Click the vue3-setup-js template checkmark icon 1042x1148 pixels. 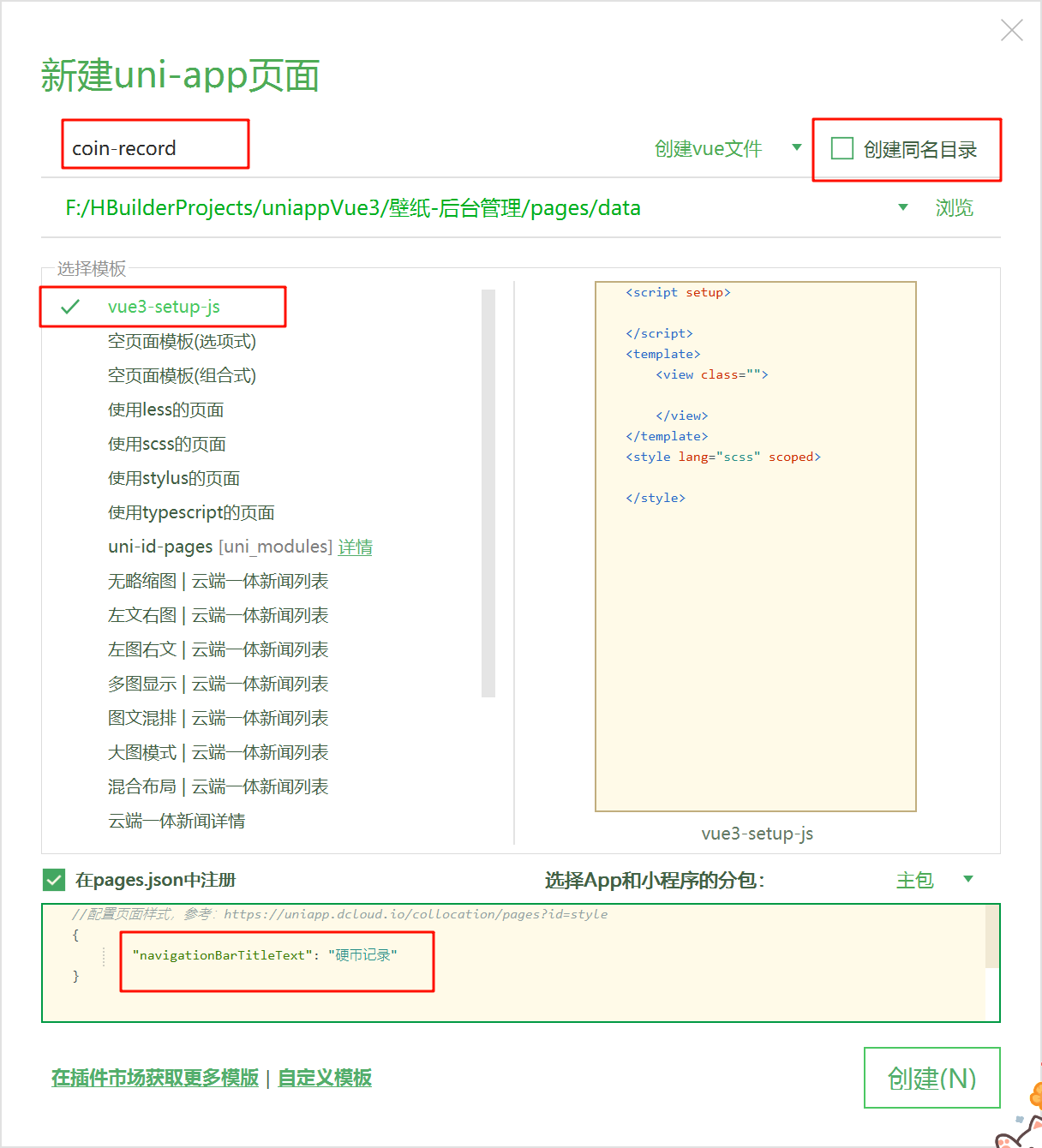[70, 307]
